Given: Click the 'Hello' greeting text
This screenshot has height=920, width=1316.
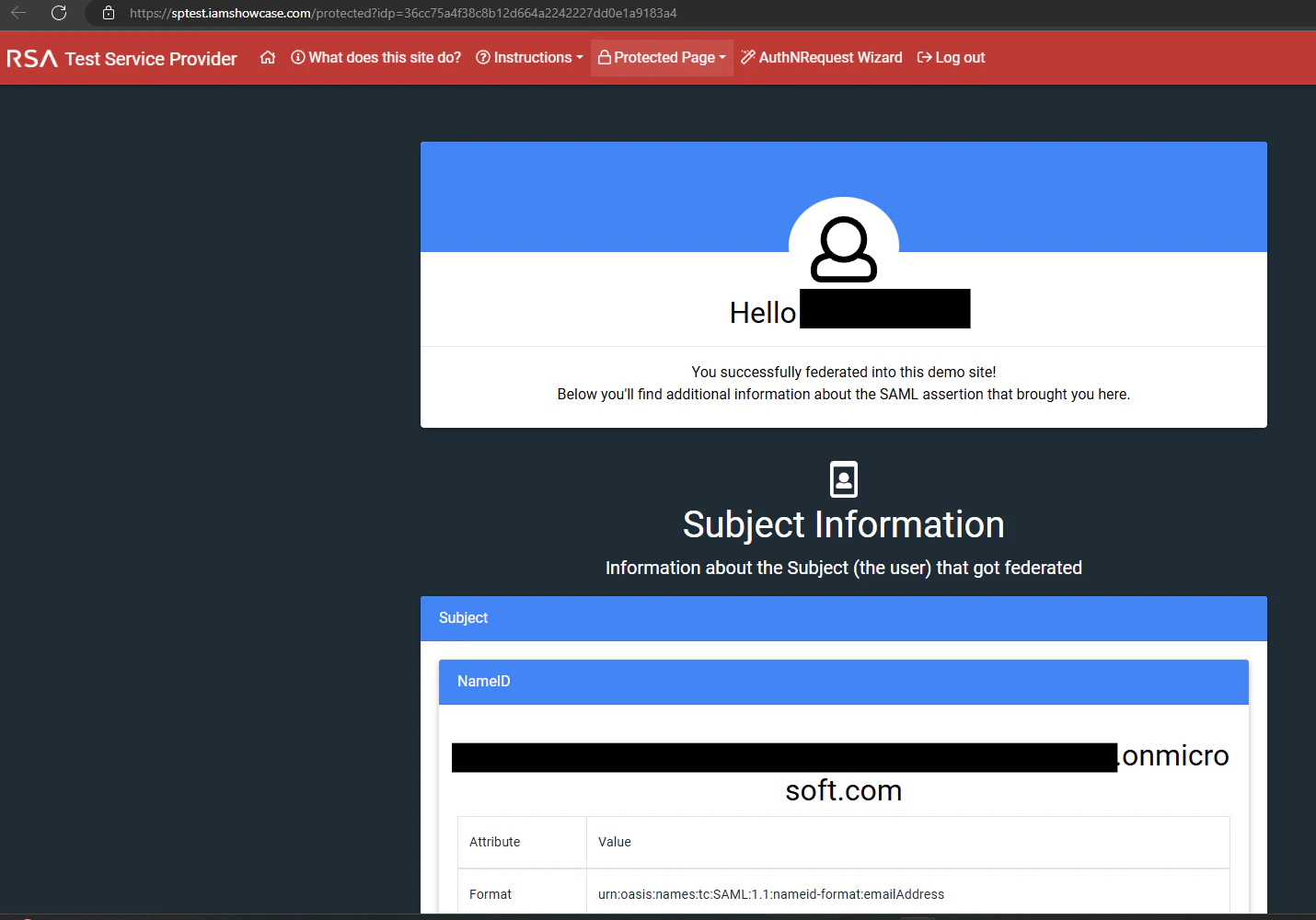Looking at the screenshot, I should [x=763, y=313].
